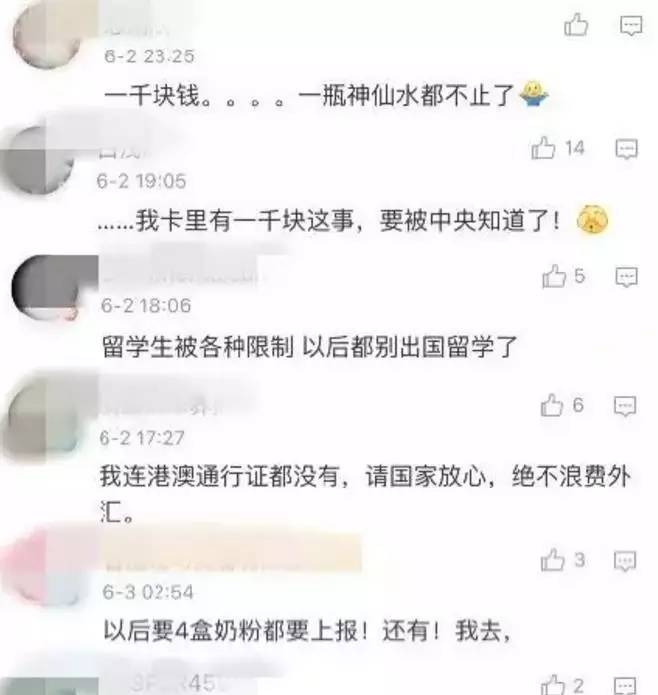Like the 神仙水 comment at top
This screenshot has width=658, height=695.
pyautogui.click(x=576, y=25)
